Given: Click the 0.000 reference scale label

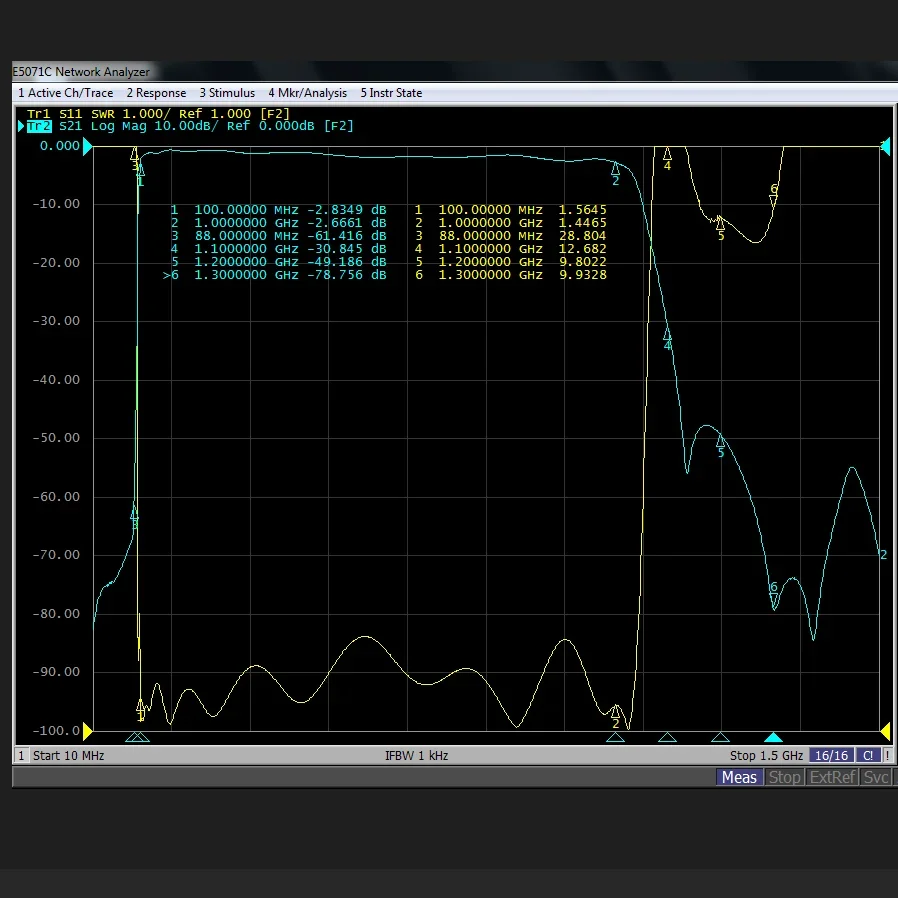Looking at the screenshot, I should point(60,146).
